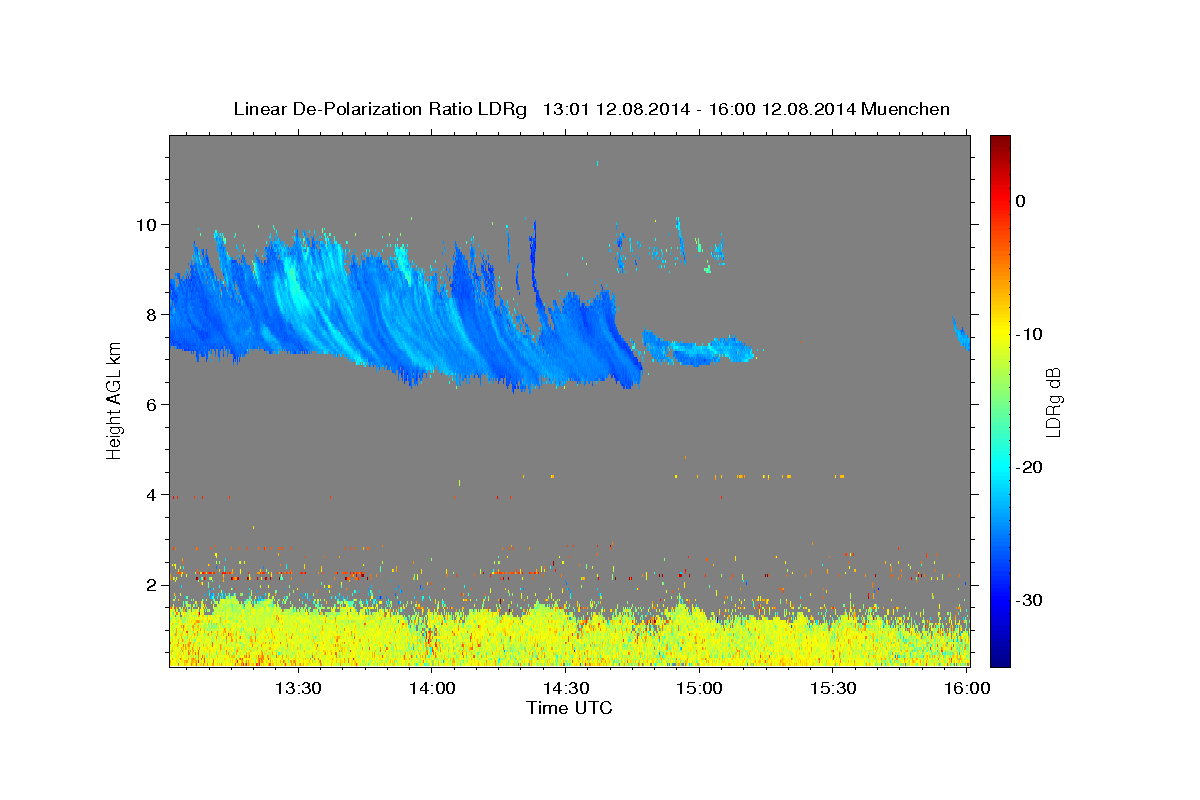The height and width of the screenshot is (800, 1200).
Task: Click the small blue cloud fragment near 16:00
Action: pos(961,332)
